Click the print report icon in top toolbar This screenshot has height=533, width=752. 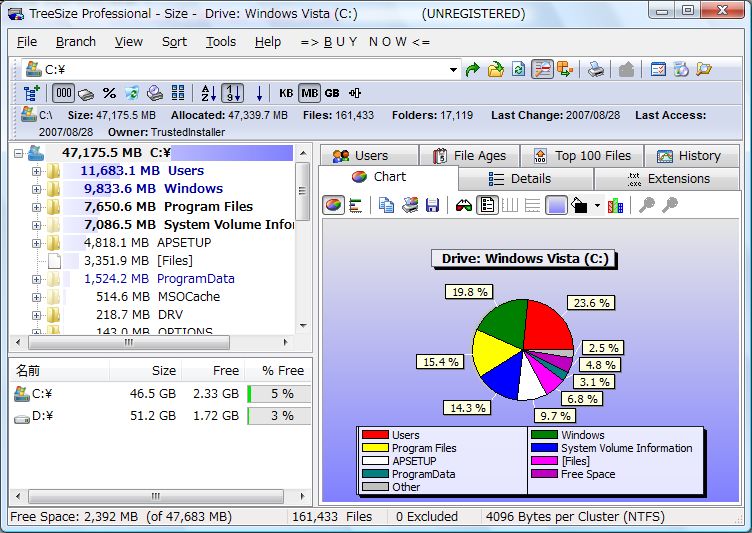pos(596,70)
